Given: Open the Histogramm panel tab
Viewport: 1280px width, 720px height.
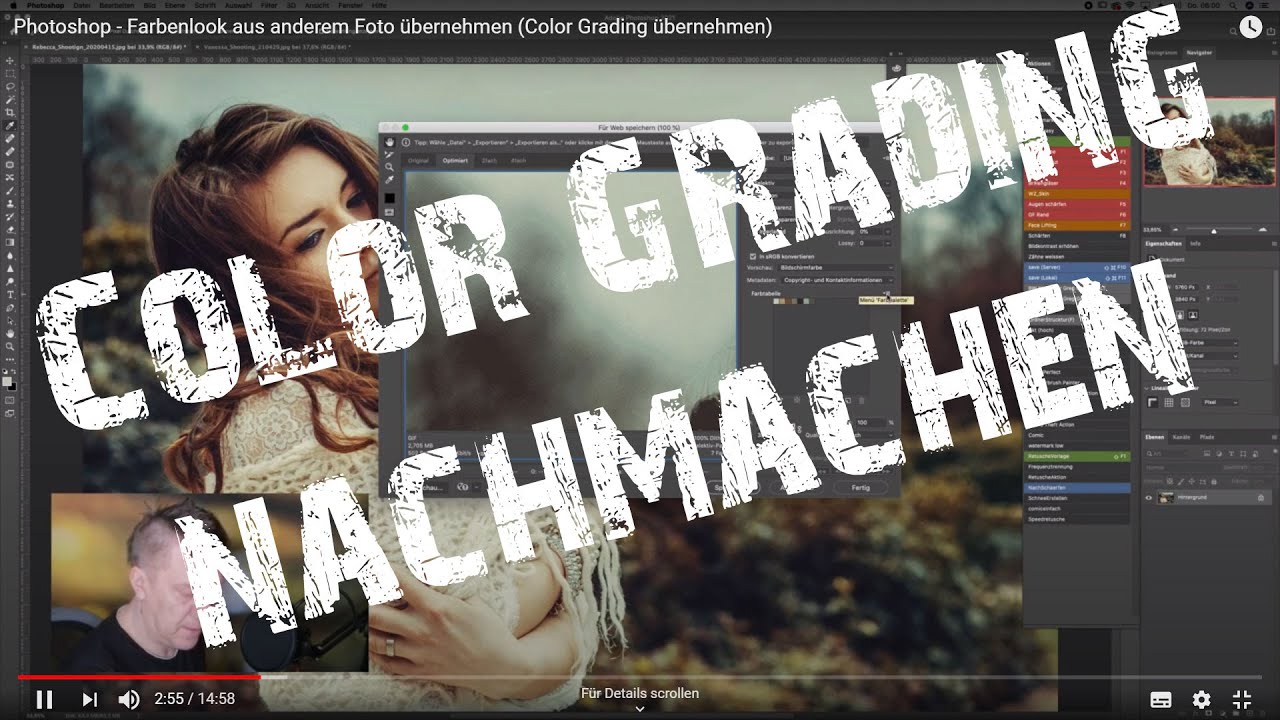Looking at the screenshot, I should point(1160,52).
